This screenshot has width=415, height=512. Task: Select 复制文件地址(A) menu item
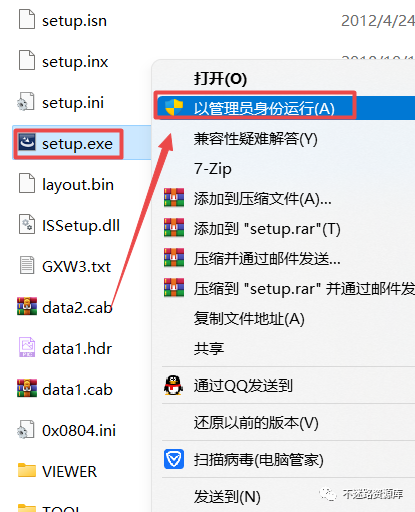click(x=249, y=318)
